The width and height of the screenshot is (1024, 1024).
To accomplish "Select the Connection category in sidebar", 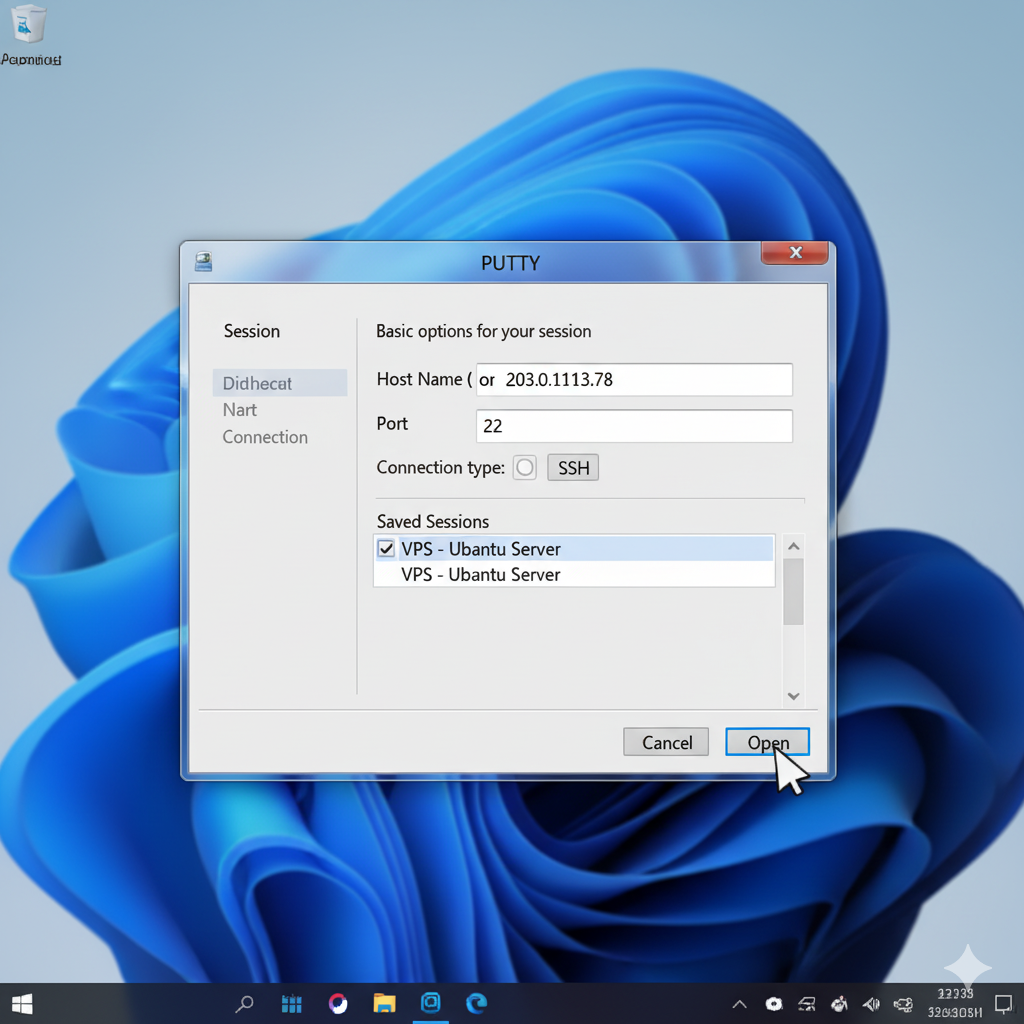I will click(265, 437).
